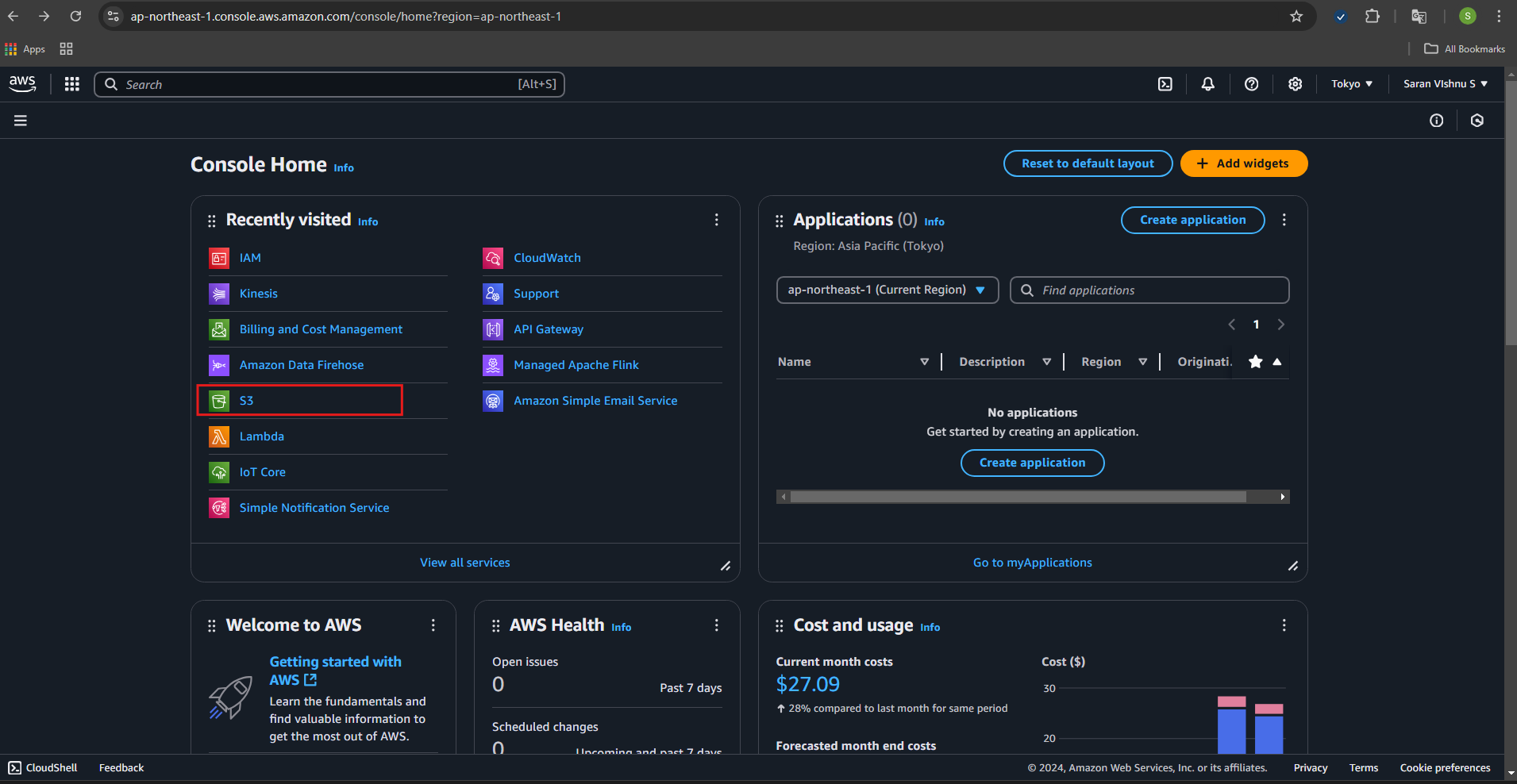
Task: Toggle the left hamburger navigation menu
Action: pyautogui.click(x=21, y=121)
